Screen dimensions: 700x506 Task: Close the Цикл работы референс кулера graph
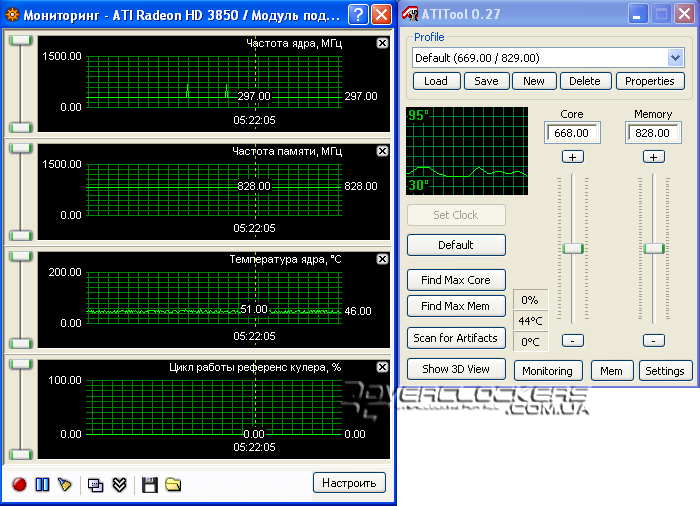(382, 367)
